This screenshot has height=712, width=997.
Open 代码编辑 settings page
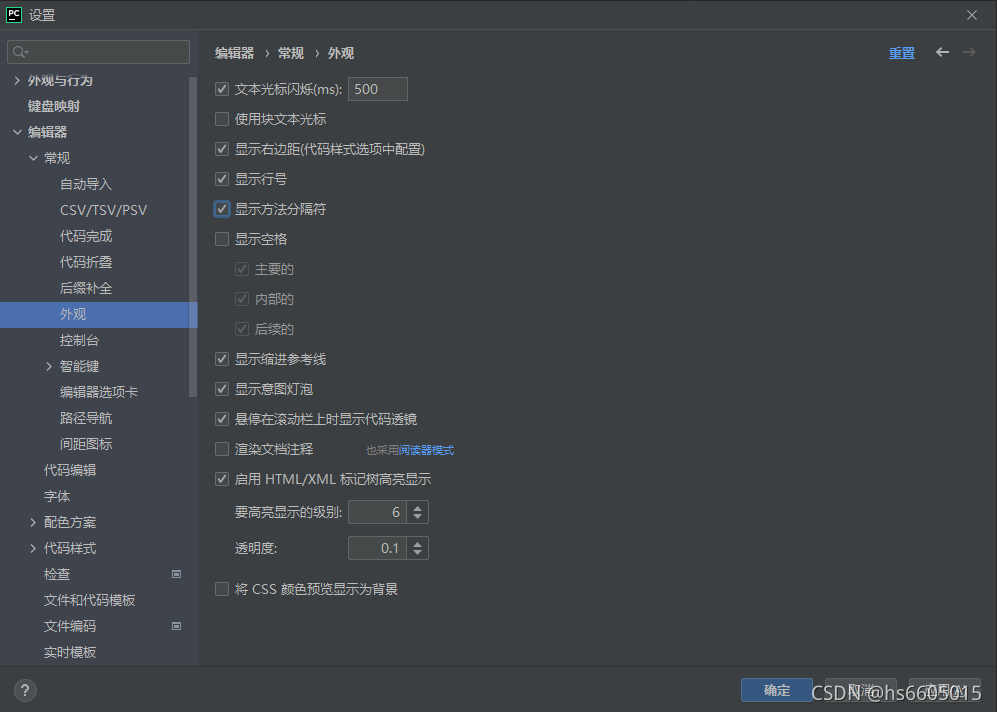tap(70, 470)
